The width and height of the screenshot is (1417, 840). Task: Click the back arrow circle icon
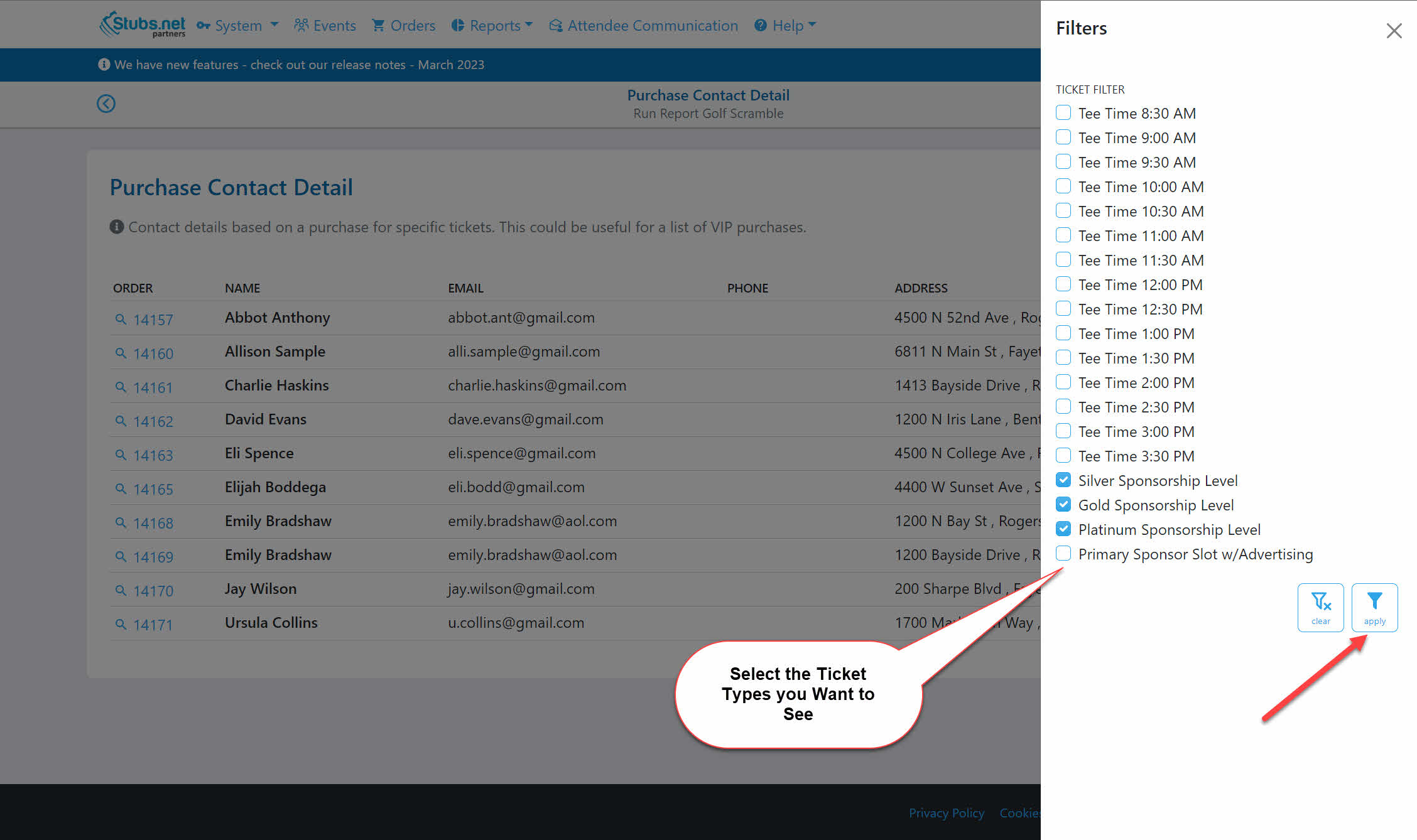106,104
